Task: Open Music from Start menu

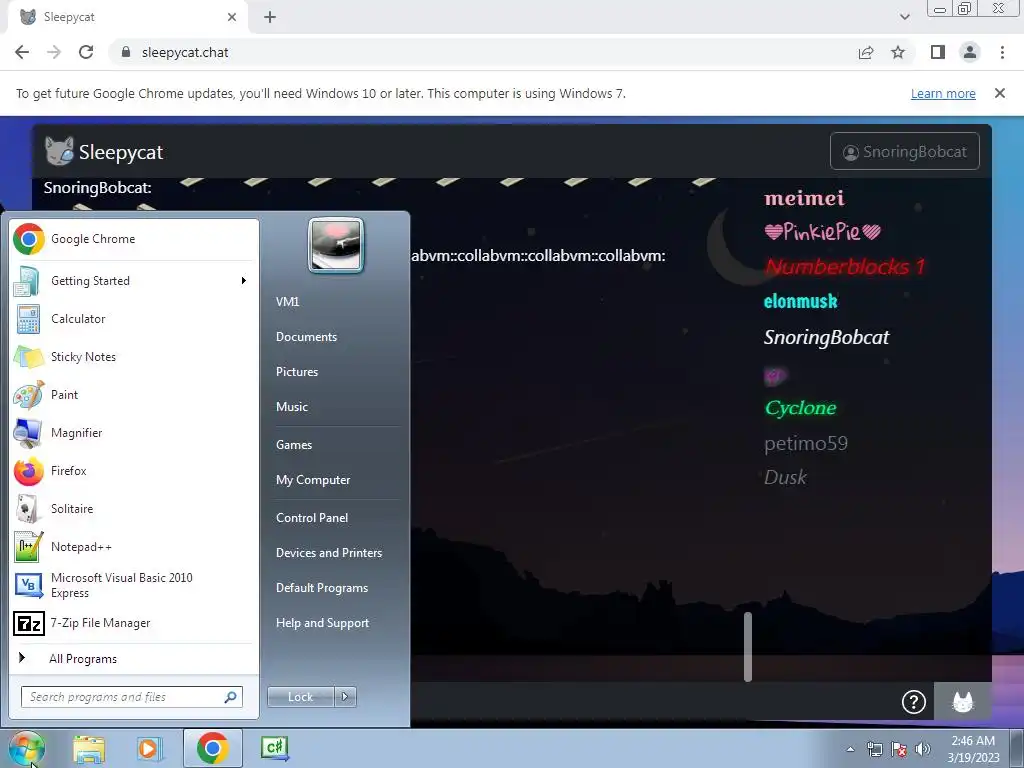Action: [x=292, y=407]
